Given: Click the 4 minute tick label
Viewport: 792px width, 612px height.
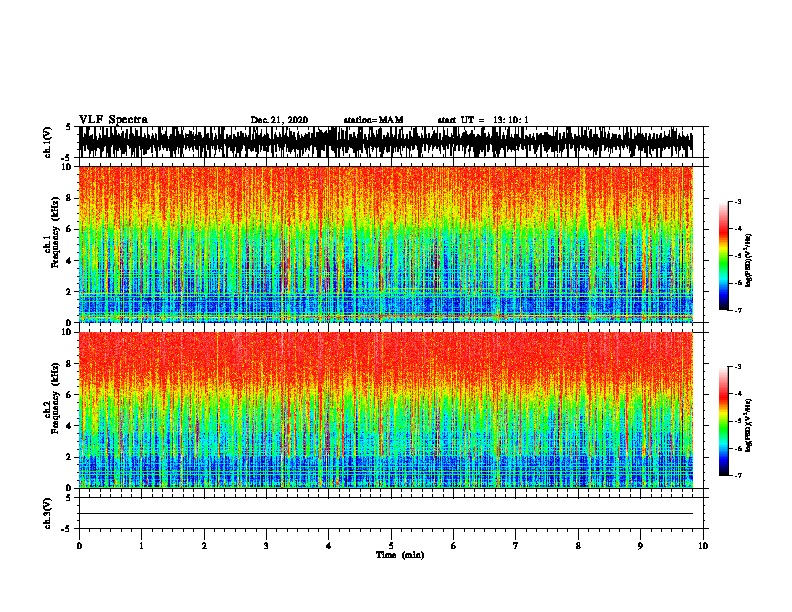Looking at the screenshot, I should (328, 546).
